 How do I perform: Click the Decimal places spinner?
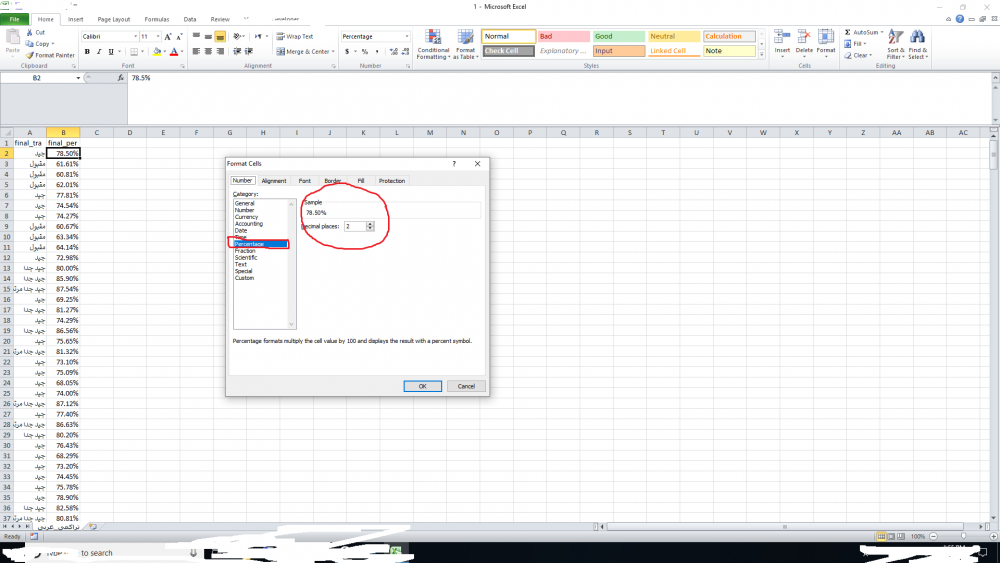point(370,226)
